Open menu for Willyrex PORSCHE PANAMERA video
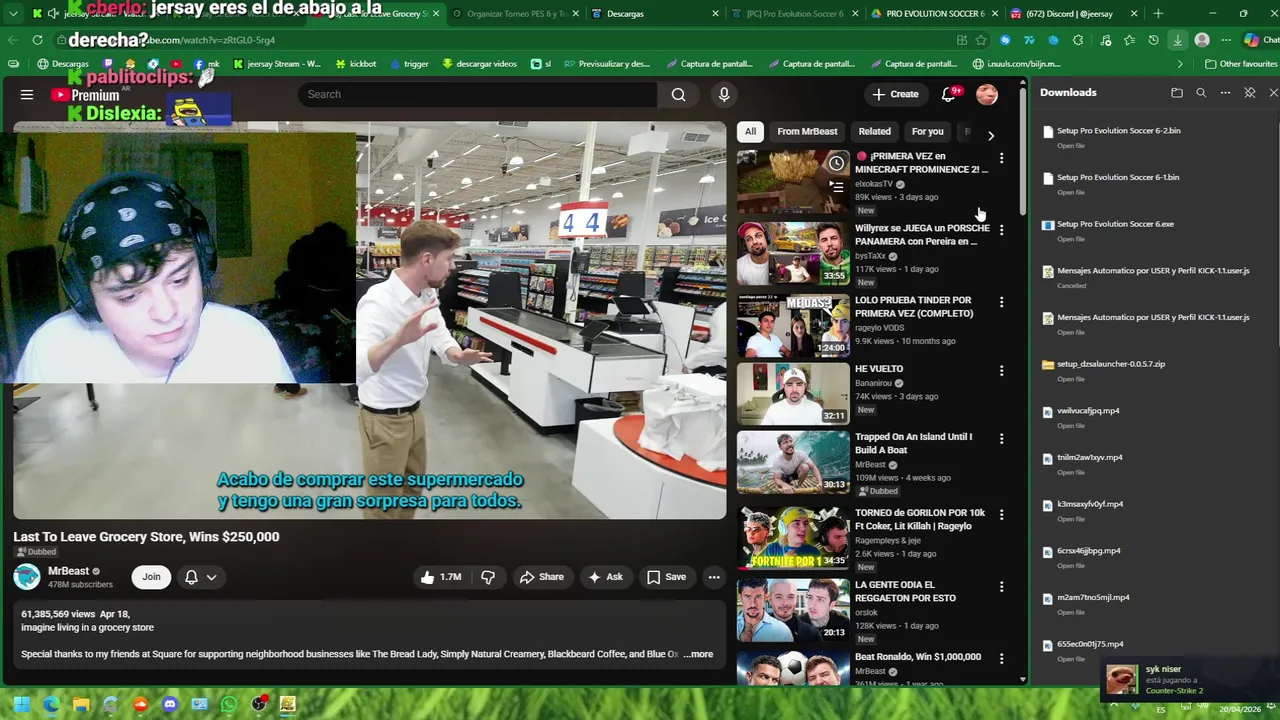The width and height of the screenshot is (1280, 720). 1001,230
